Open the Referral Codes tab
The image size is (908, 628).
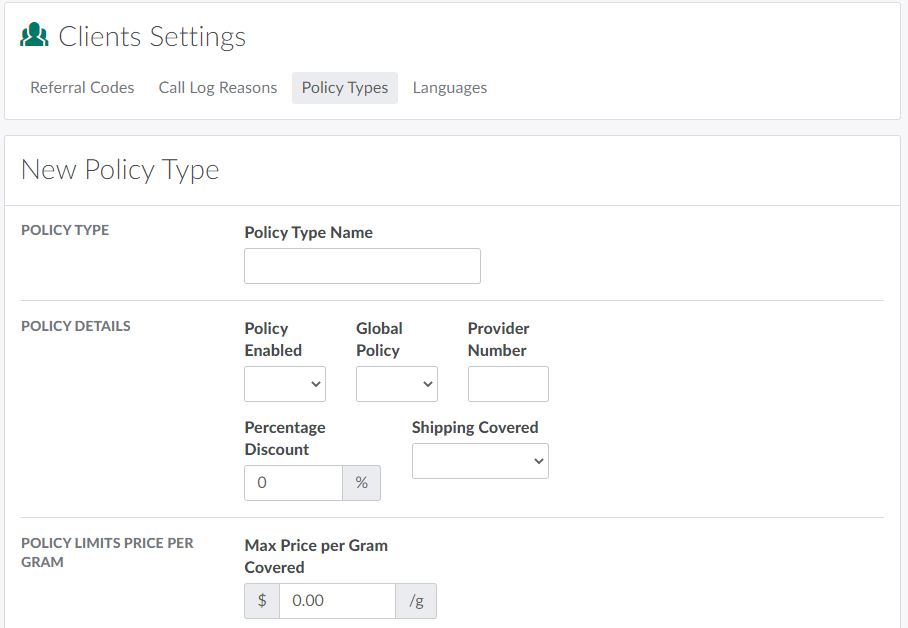click(x=82, y=88)
